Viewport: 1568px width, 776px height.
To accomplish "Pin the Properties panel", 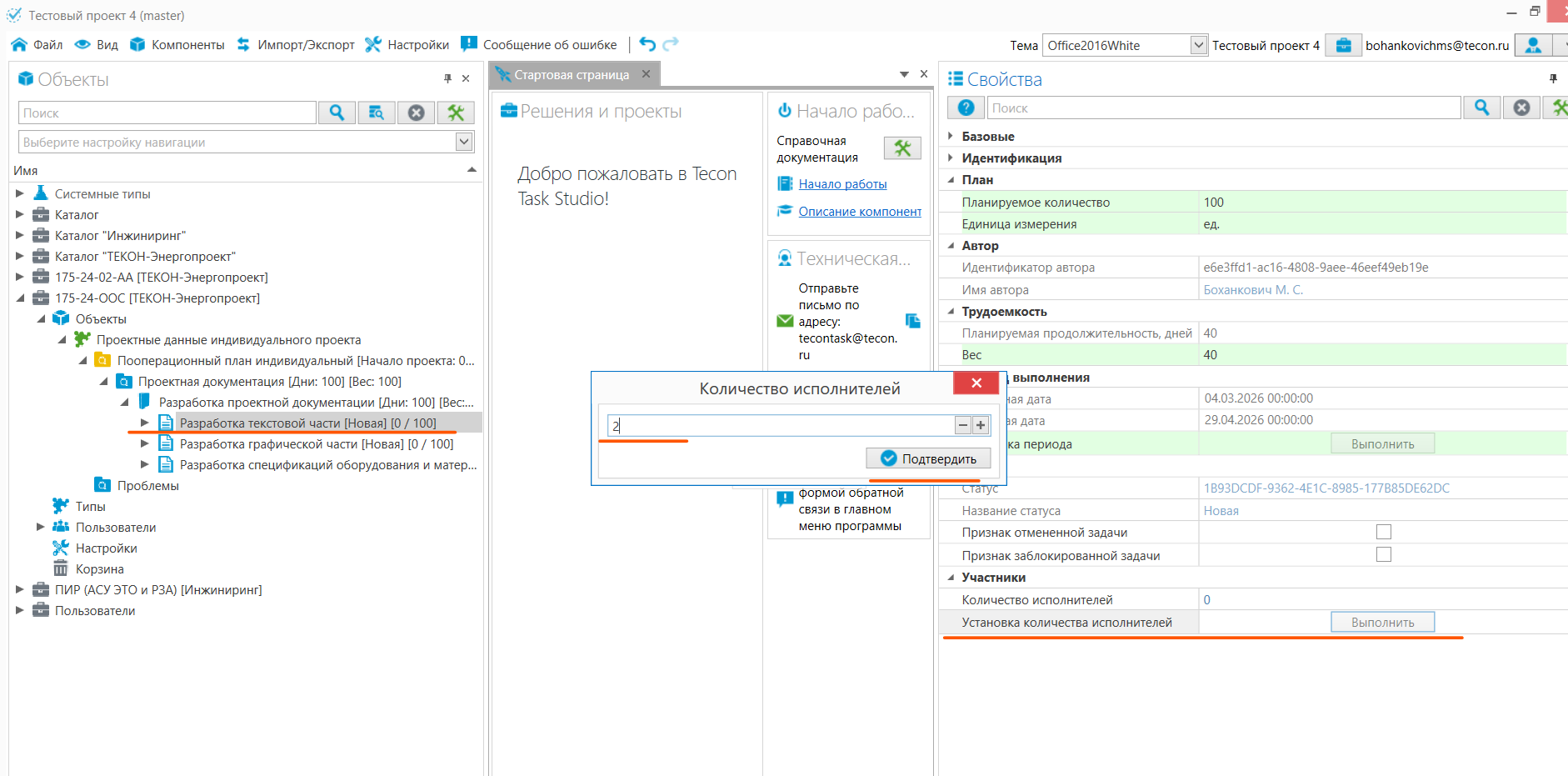I will [x=1553, y=78].
